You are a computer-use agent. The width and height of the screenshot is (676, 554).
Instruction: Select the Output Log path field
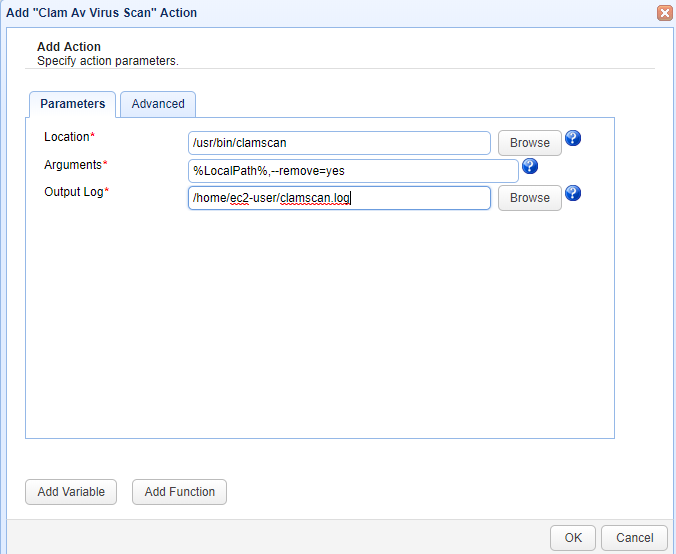(x=339, y=198)
